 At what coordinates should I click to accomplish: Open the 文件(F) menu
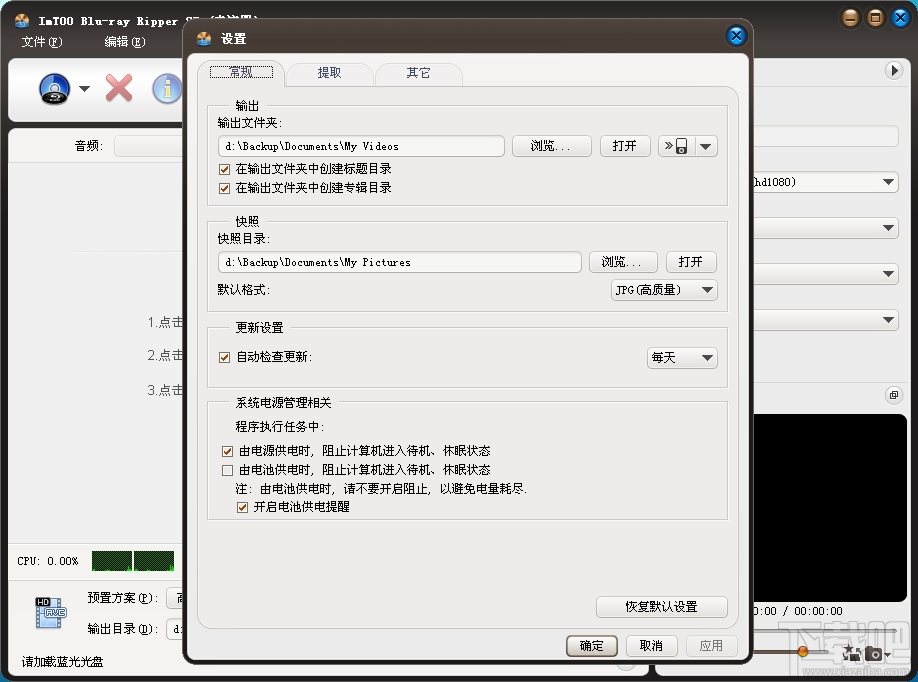[41, 43]
